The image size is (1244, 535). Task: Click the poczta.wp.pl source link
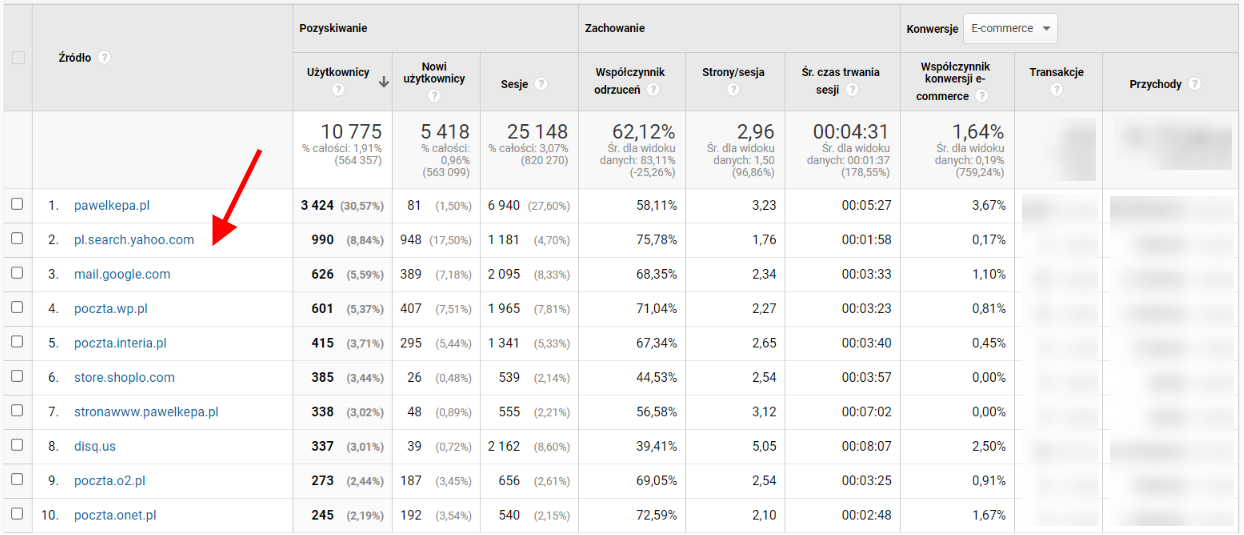point(110,309)
